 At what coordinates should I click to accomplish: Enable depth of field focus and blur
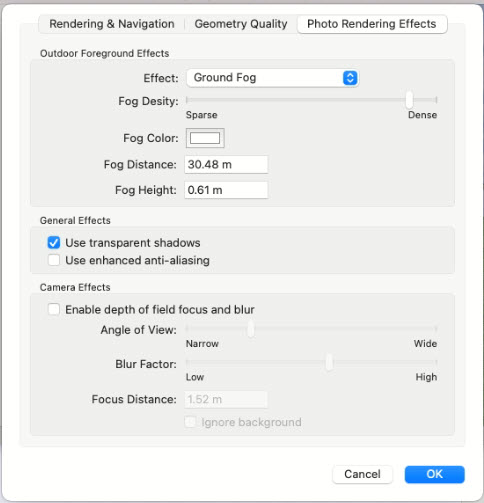click(x=54, y=309)
